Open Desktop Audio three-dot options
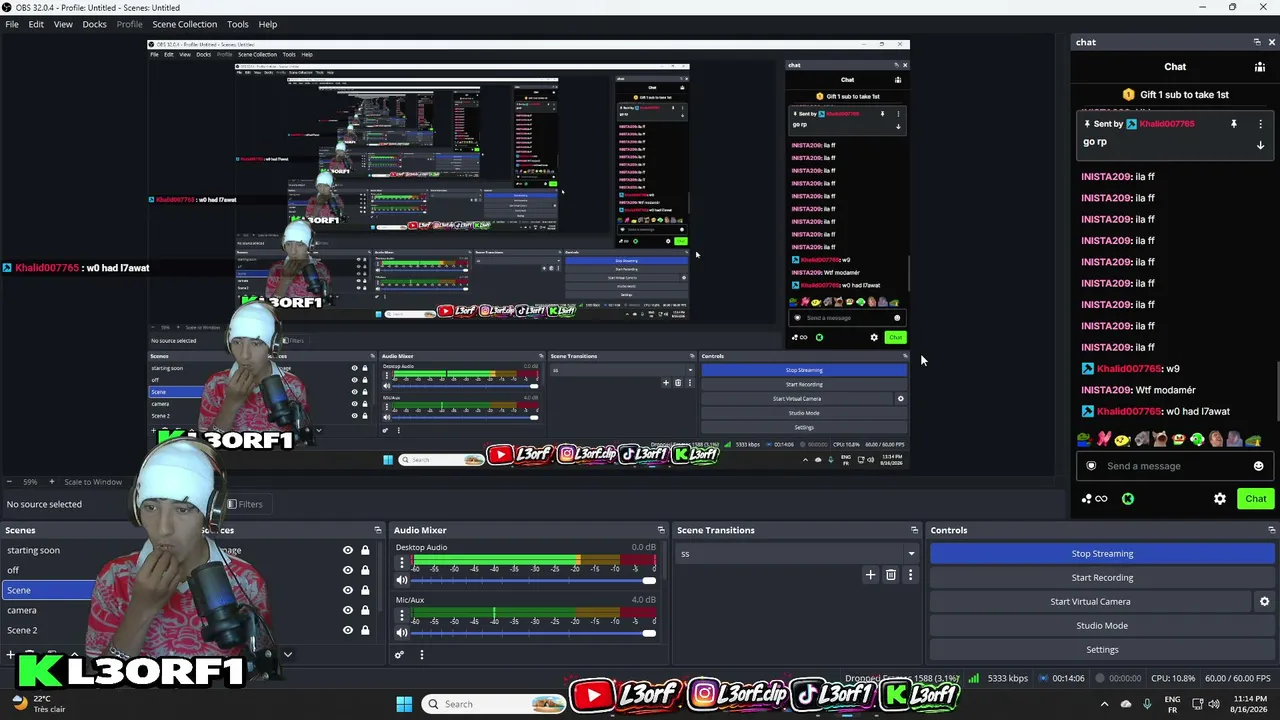The width and height of the screenshot is (1280, 720). coord(402,563)
